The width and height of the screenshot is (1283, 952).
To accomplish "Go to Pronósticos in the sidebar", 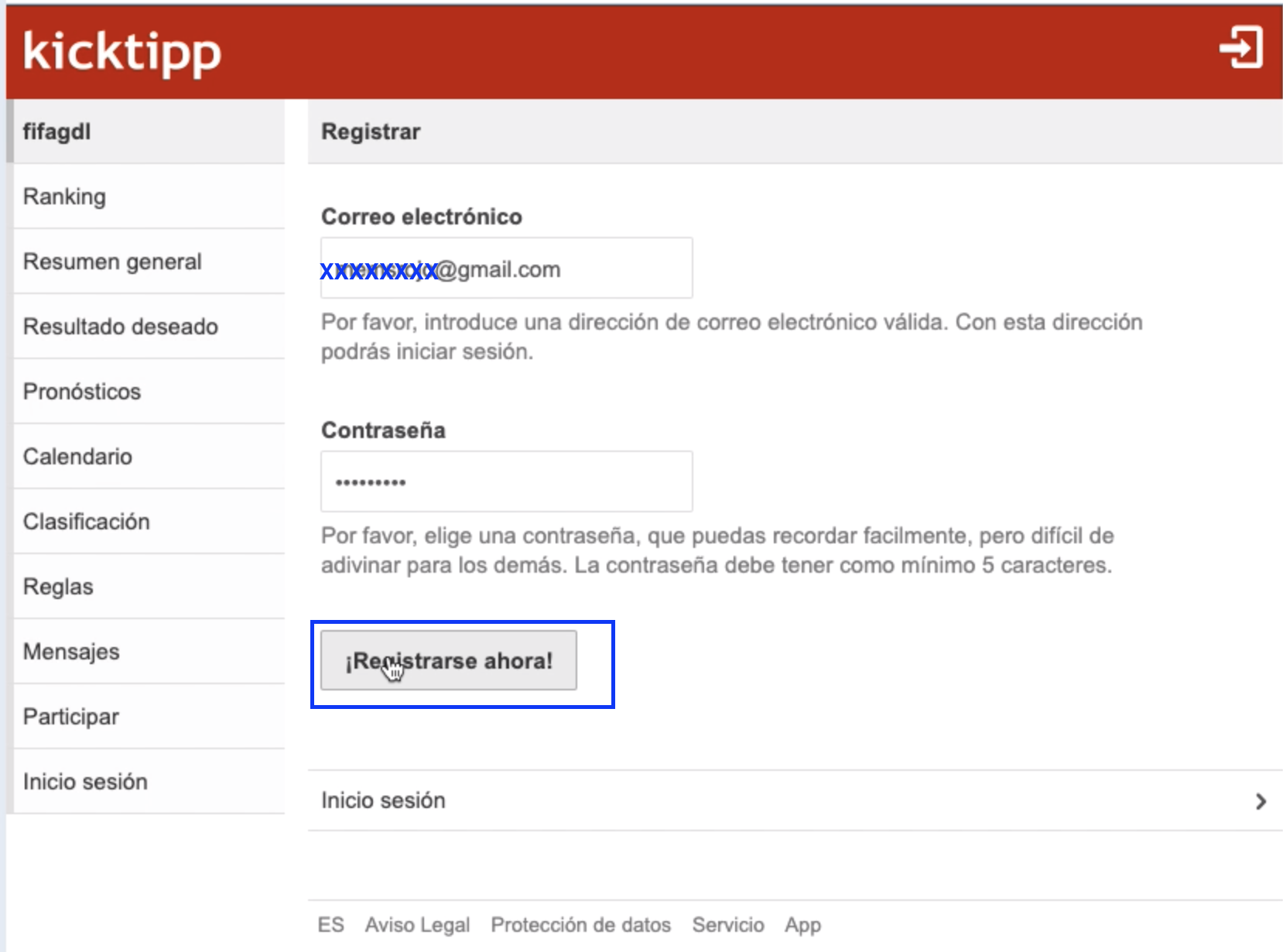I will pos(82,392).
